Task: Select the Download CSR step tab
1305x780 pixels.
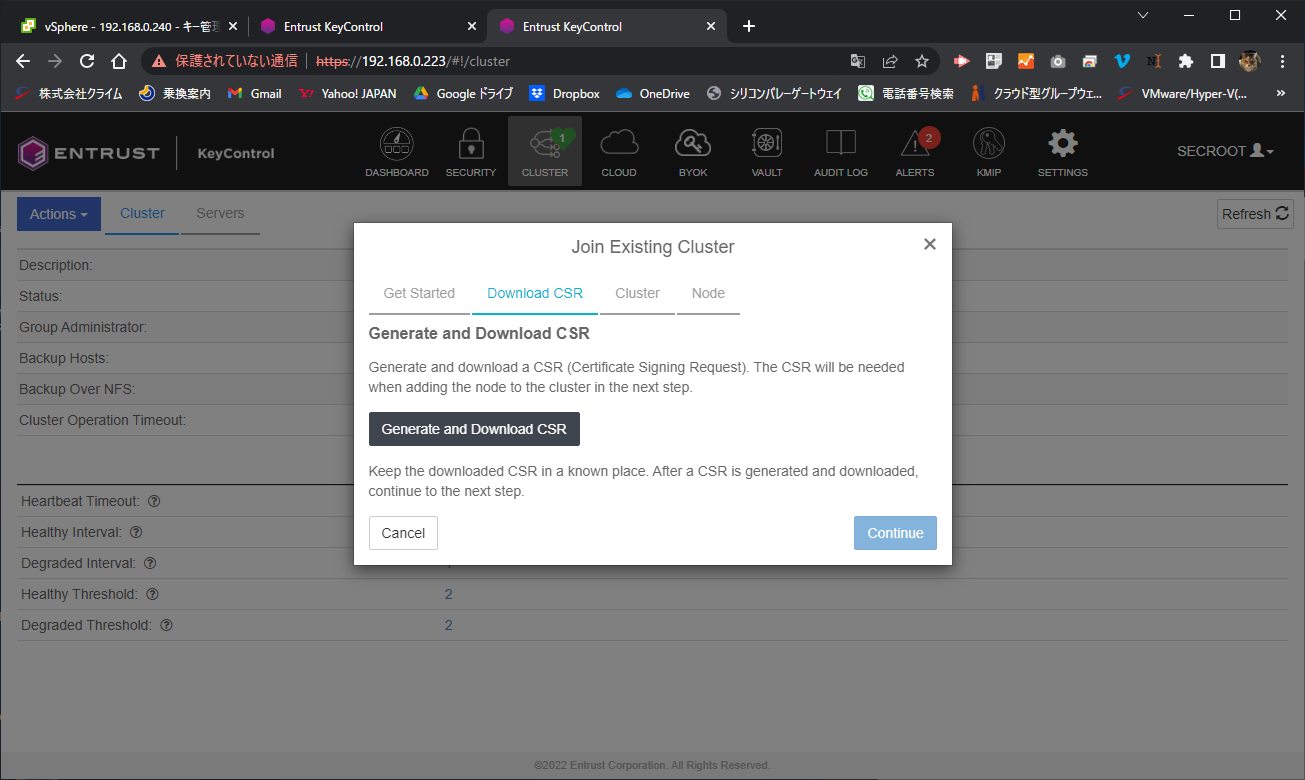Action: click(535, 293)
